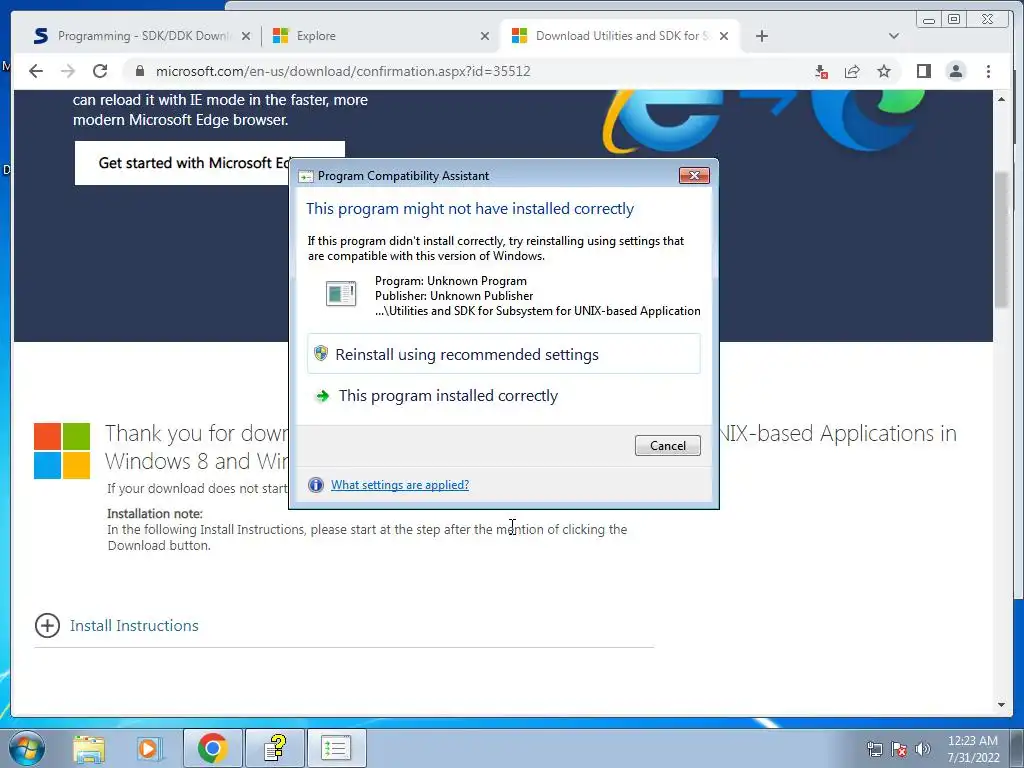The width and height of the screenshot is (1024, 768).
Task: Toggle the Chrome side panel
Action: pyautogui.click(x=923, y=71)
